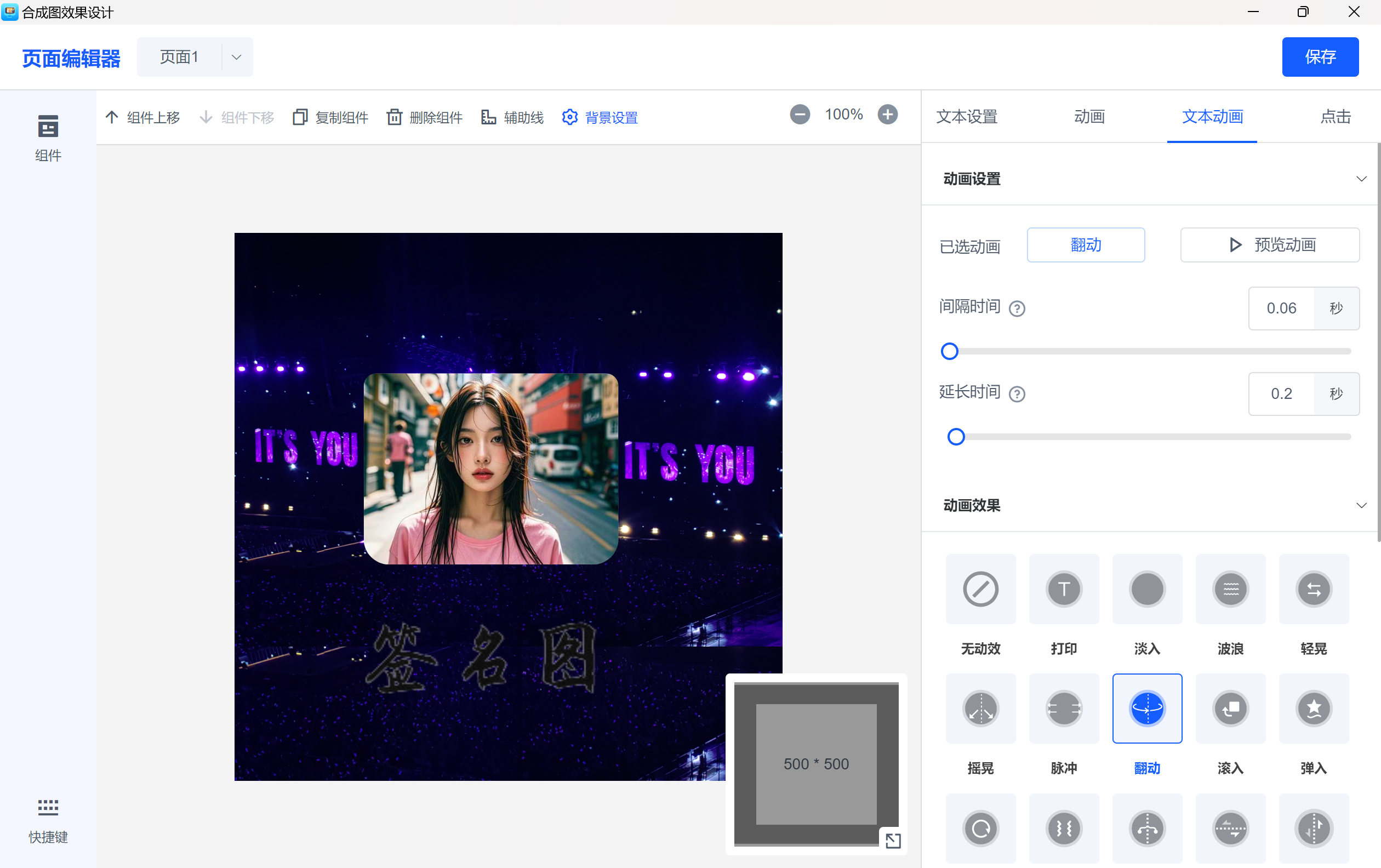Select the 无动效 no-animation effect icon
This screenshot has width=1381, height=868.
(x=981, y=589)
